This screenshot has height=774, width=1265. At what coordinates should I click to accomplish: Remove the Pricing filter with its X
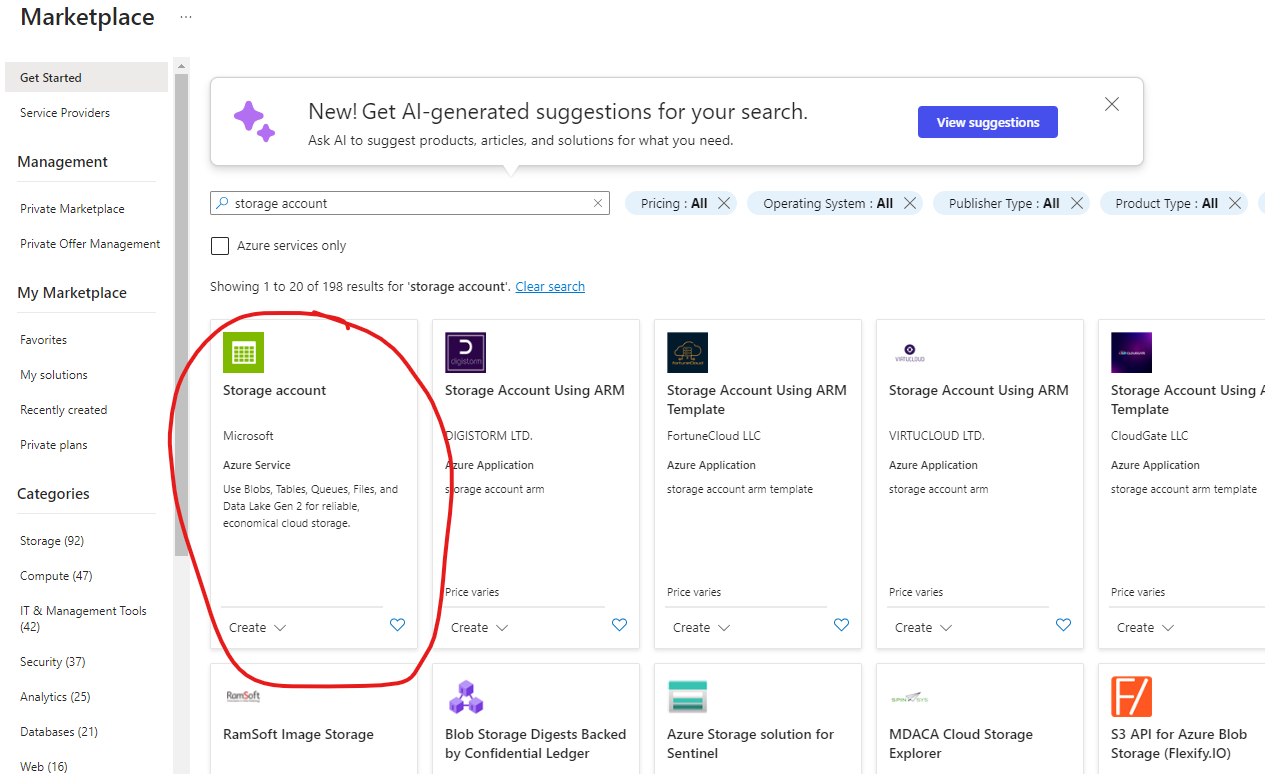[x=724, y=203]
